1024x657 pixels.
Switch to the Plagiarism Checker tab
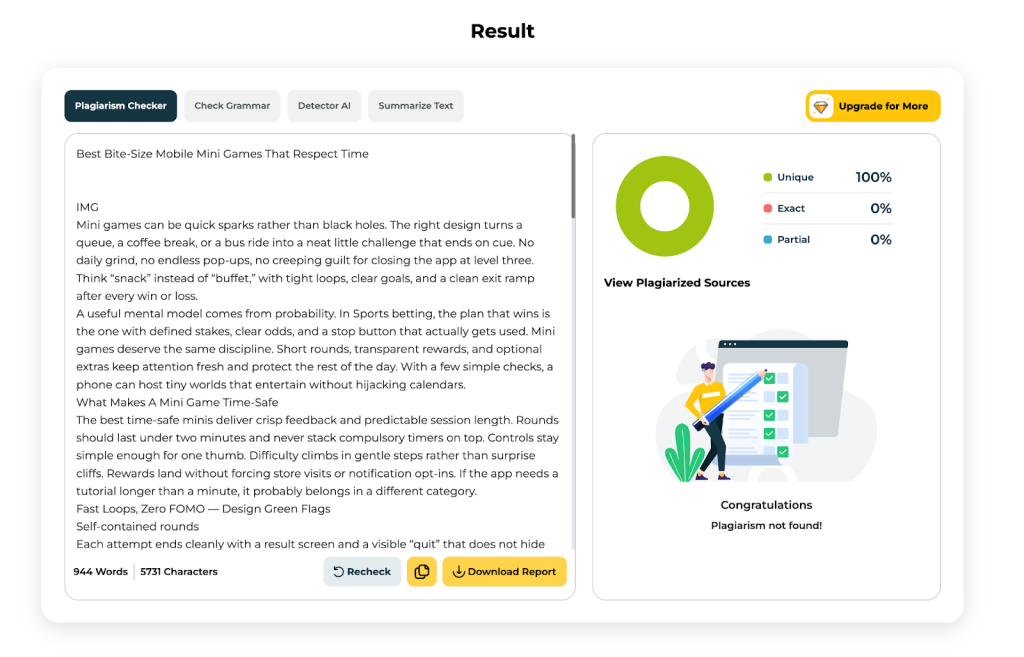pyautogui.click(x=121, y=106)
